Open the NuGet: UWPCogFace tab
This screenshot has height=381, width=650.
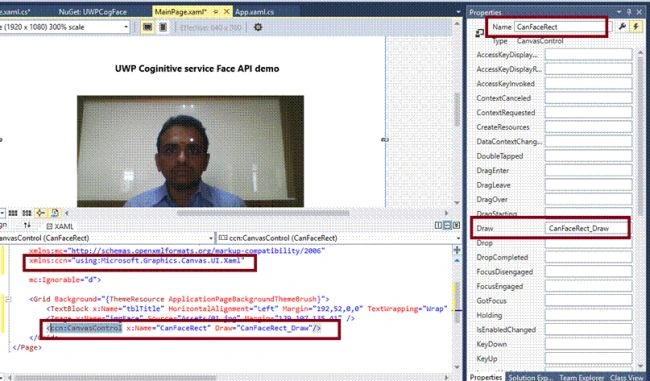[x=92, y=12]
